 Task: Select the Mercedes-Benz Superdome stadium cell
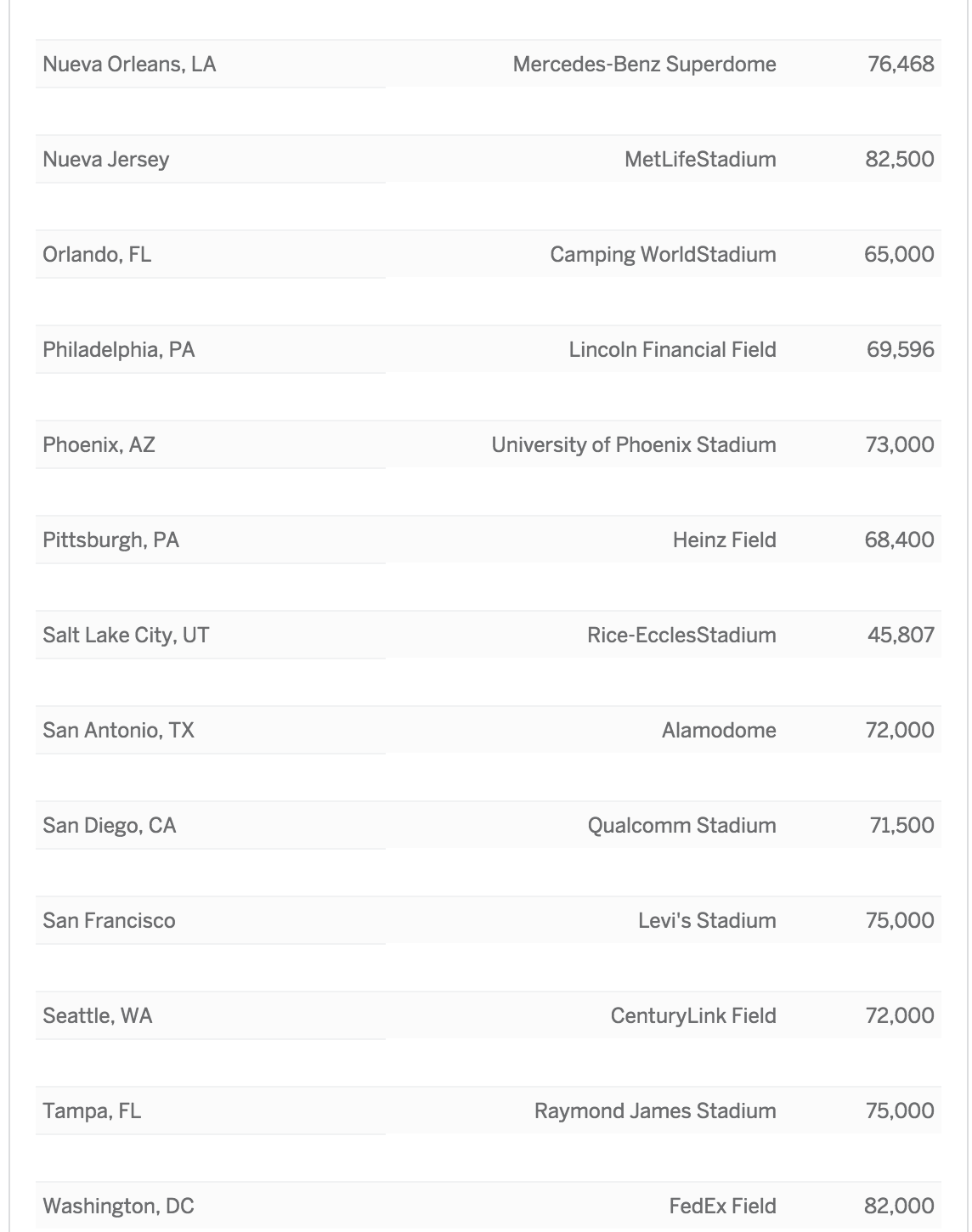(x=644, y=65)
